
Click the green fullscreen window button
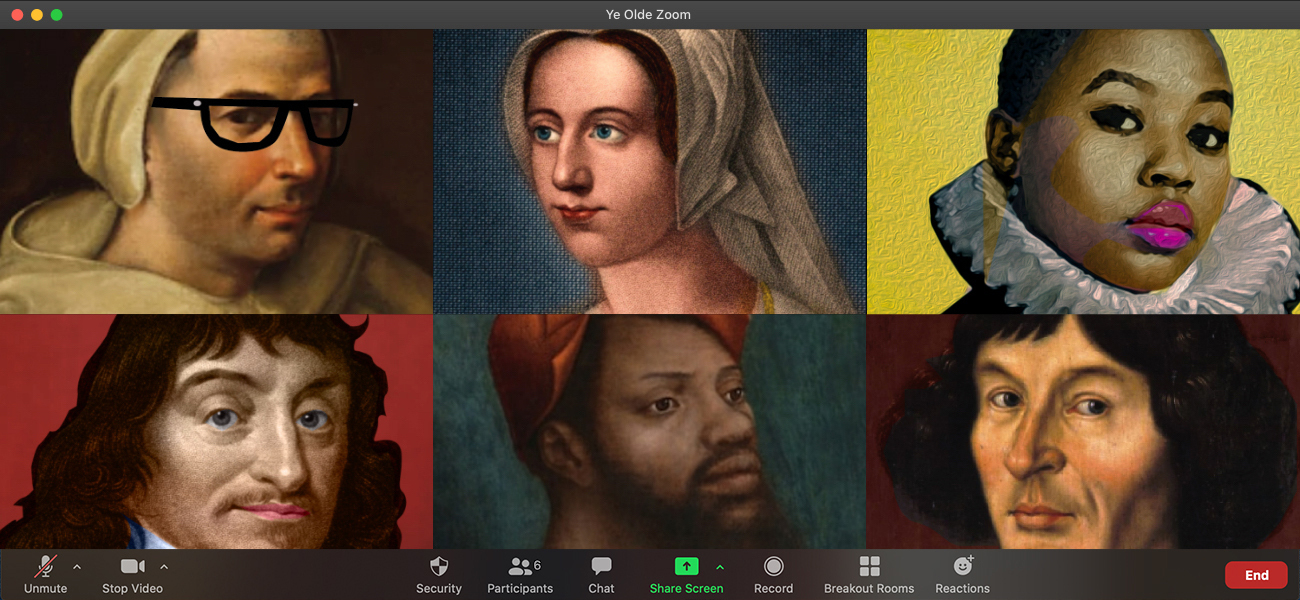57,15
